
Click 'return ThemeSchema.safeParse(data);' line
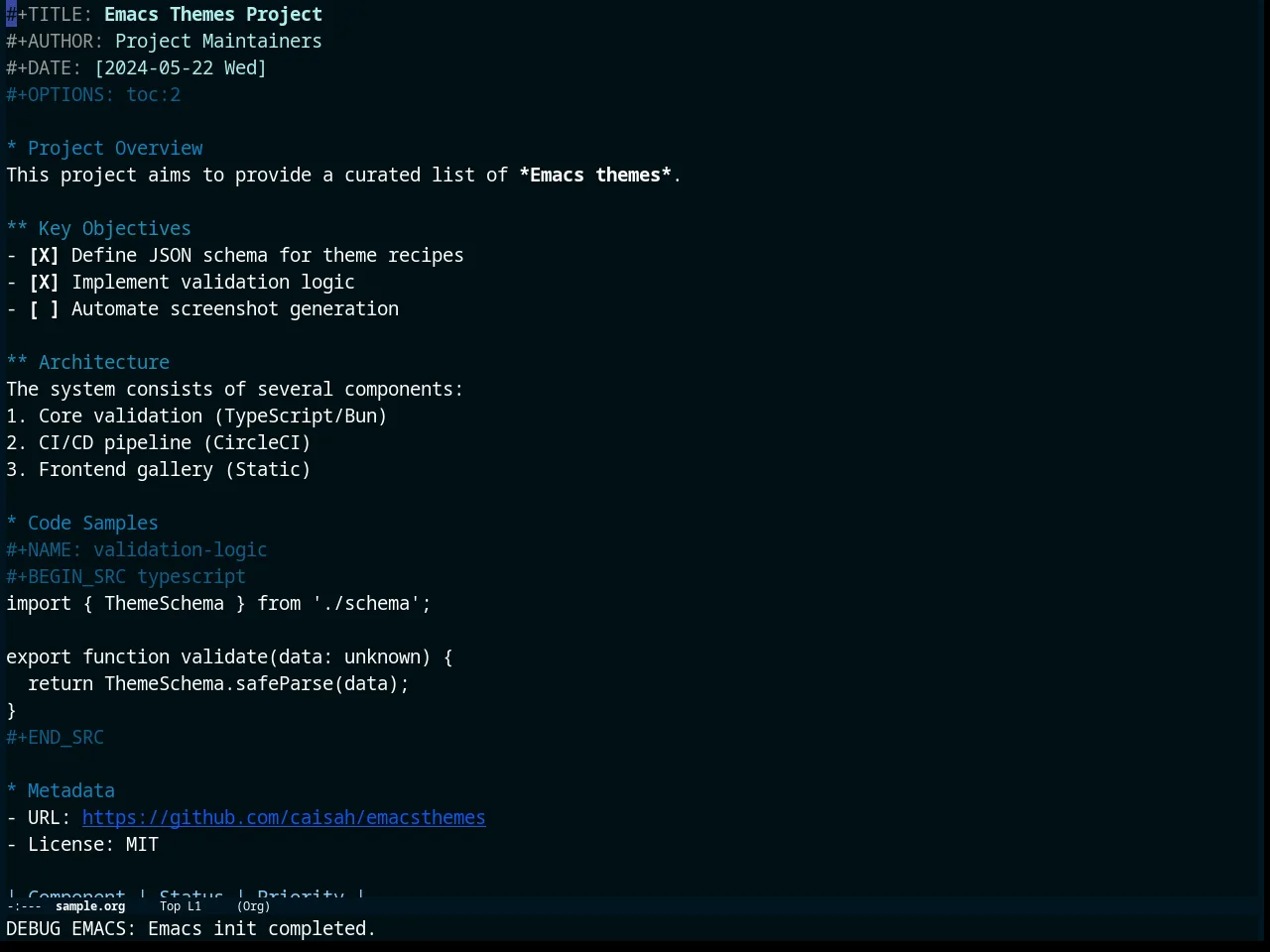(218, 683)
